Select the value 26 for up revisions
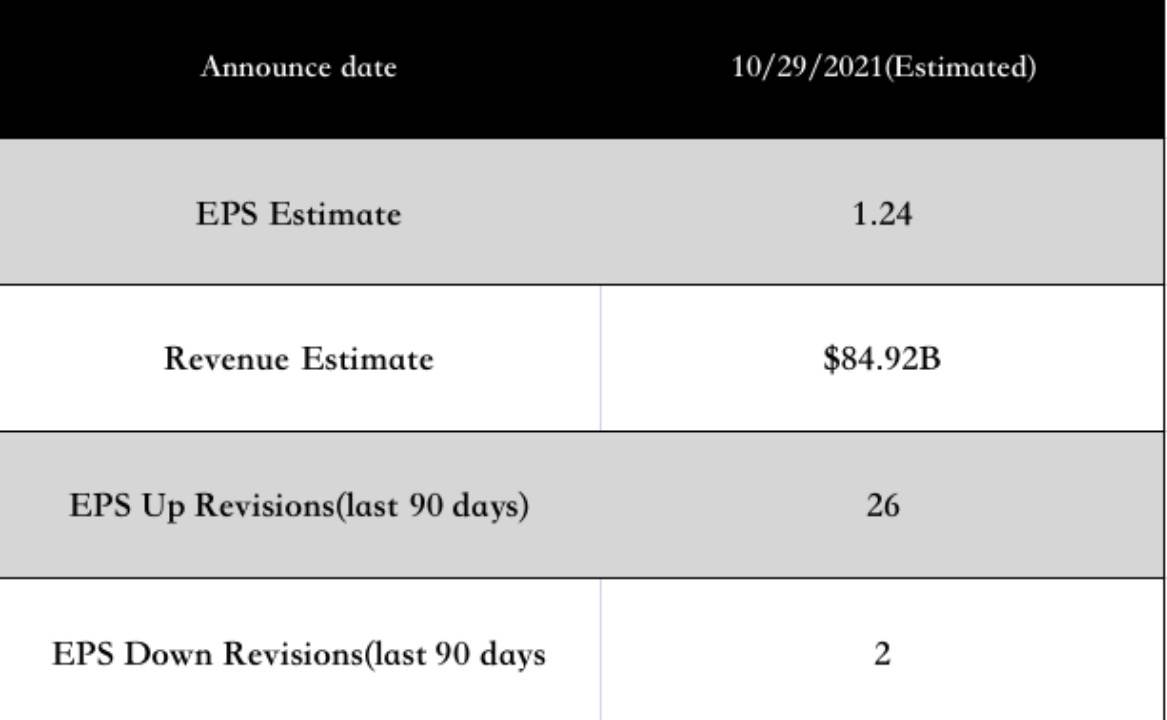1167x720 pixels. point(882,506)
